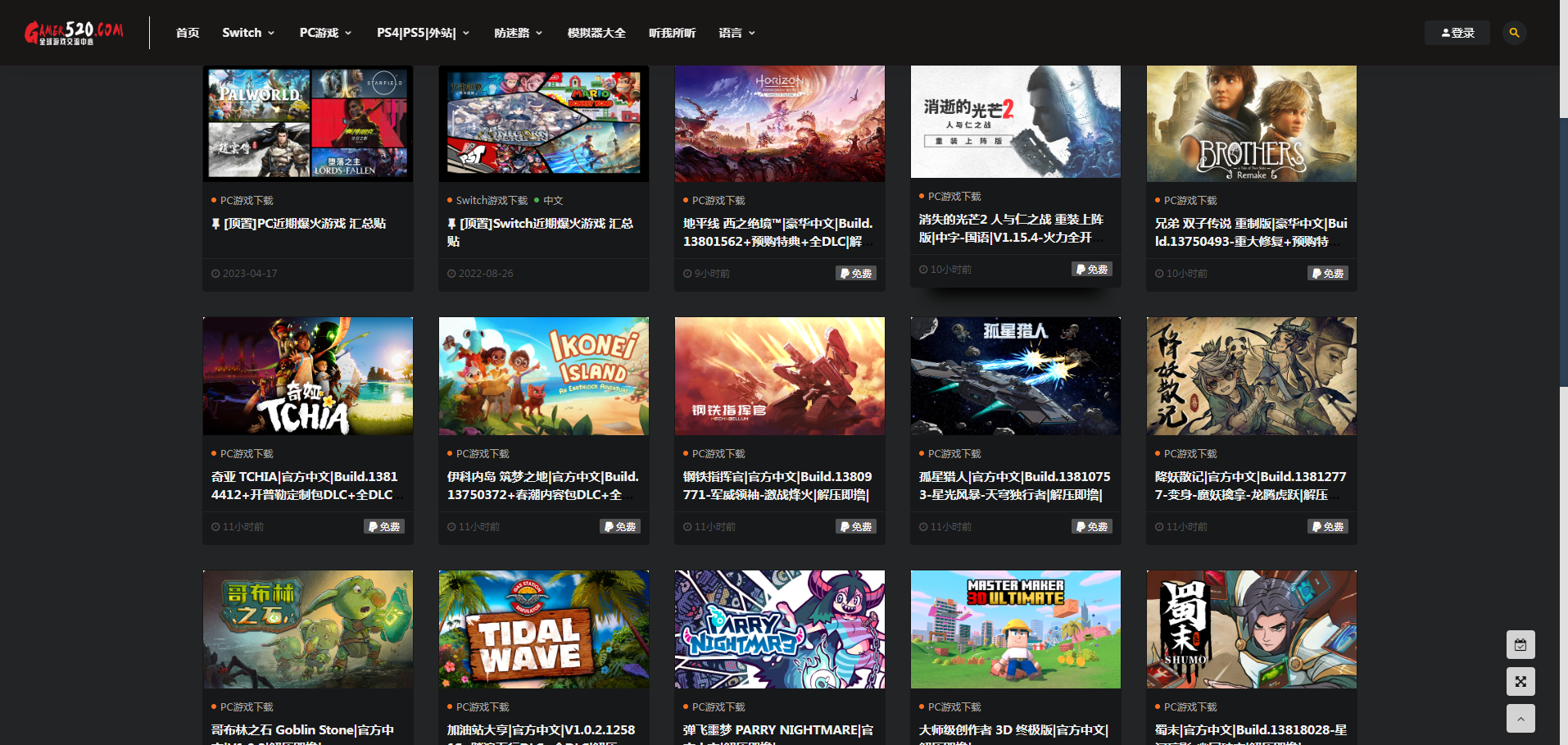Open 加油站大亨 title link
Image resolution: width=1568 pixels, height=745 pixels.
pyautogui.click(x=541, y=734)
